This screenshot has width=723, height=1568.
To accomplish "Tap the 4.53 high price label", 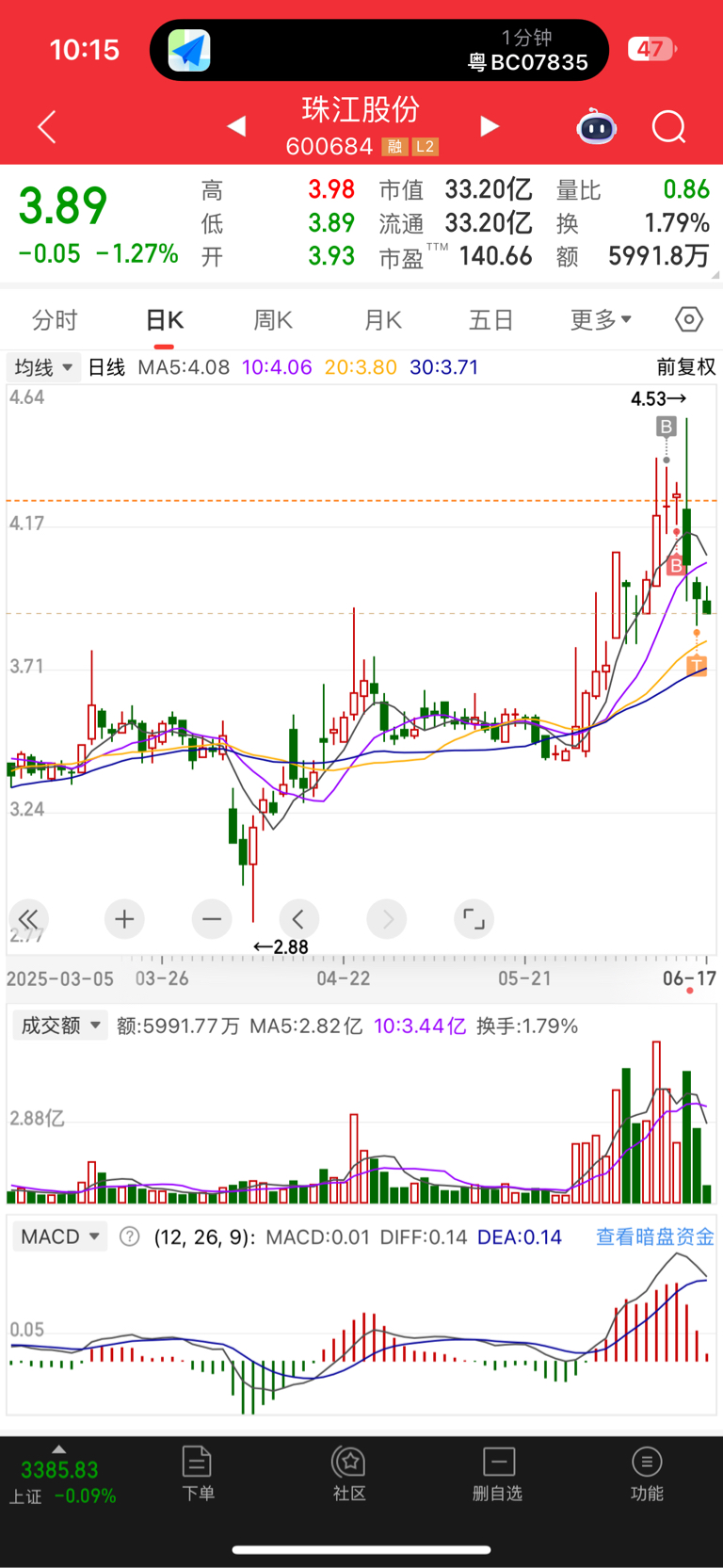I will pyautogui.click(x=659, y=399).
